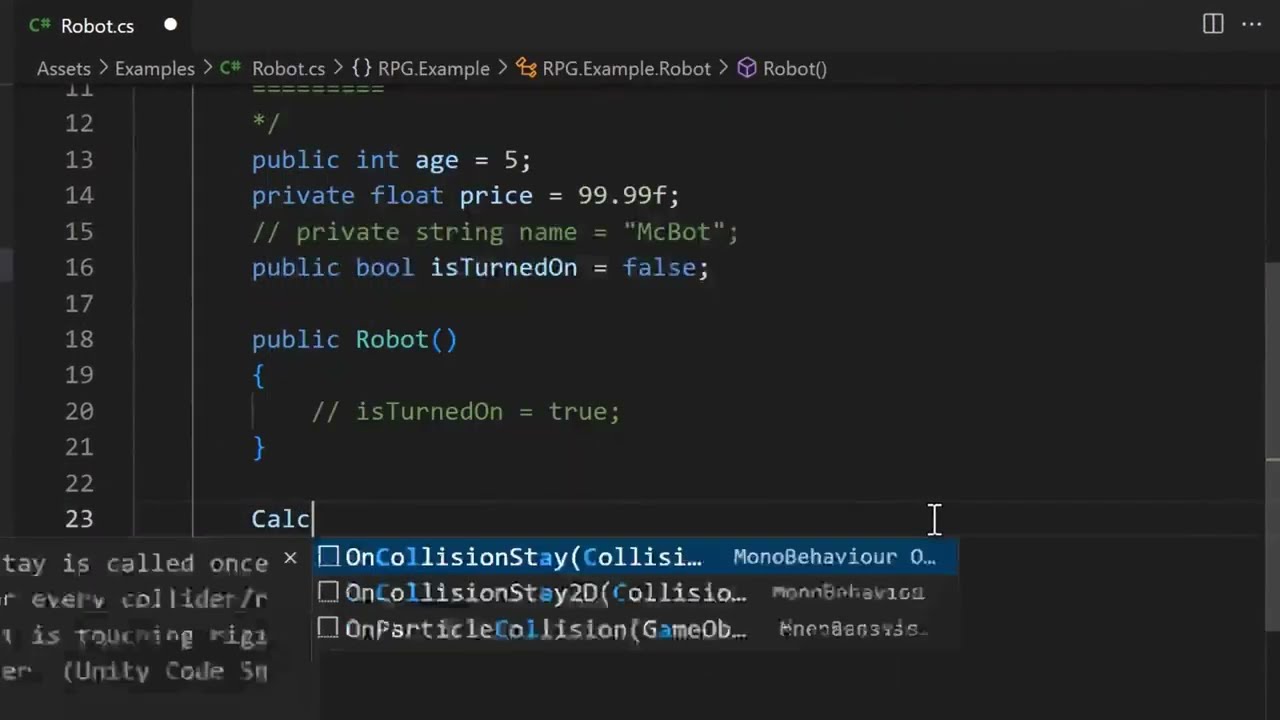
Task: Click the unsaved-changes dot on the Robot.cs tab
Action: pyautogui.click(x=170, y=25)
